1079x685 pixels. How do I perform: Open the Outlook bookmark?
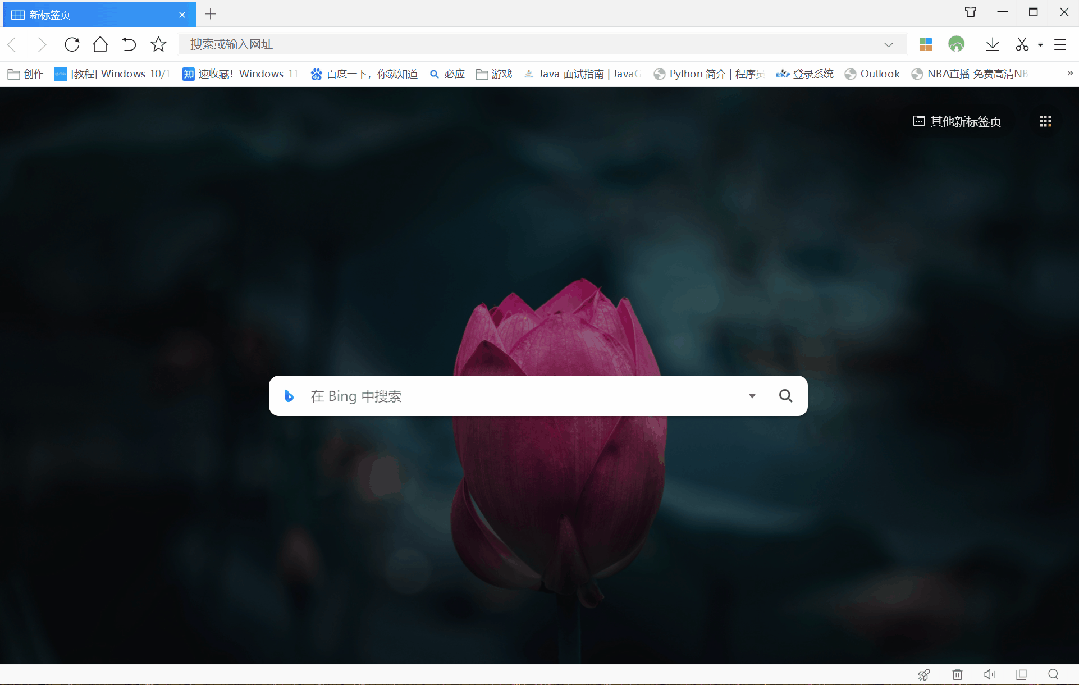[872, 74]
